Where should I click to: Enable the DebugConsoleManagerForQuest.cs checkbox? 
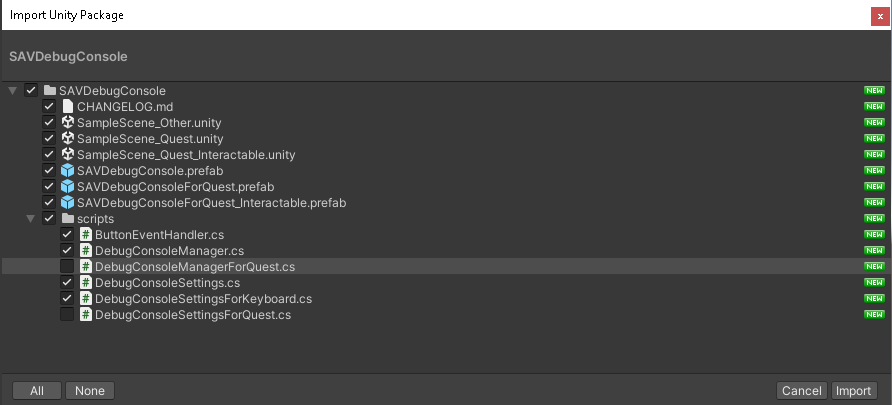click(67, 266)
